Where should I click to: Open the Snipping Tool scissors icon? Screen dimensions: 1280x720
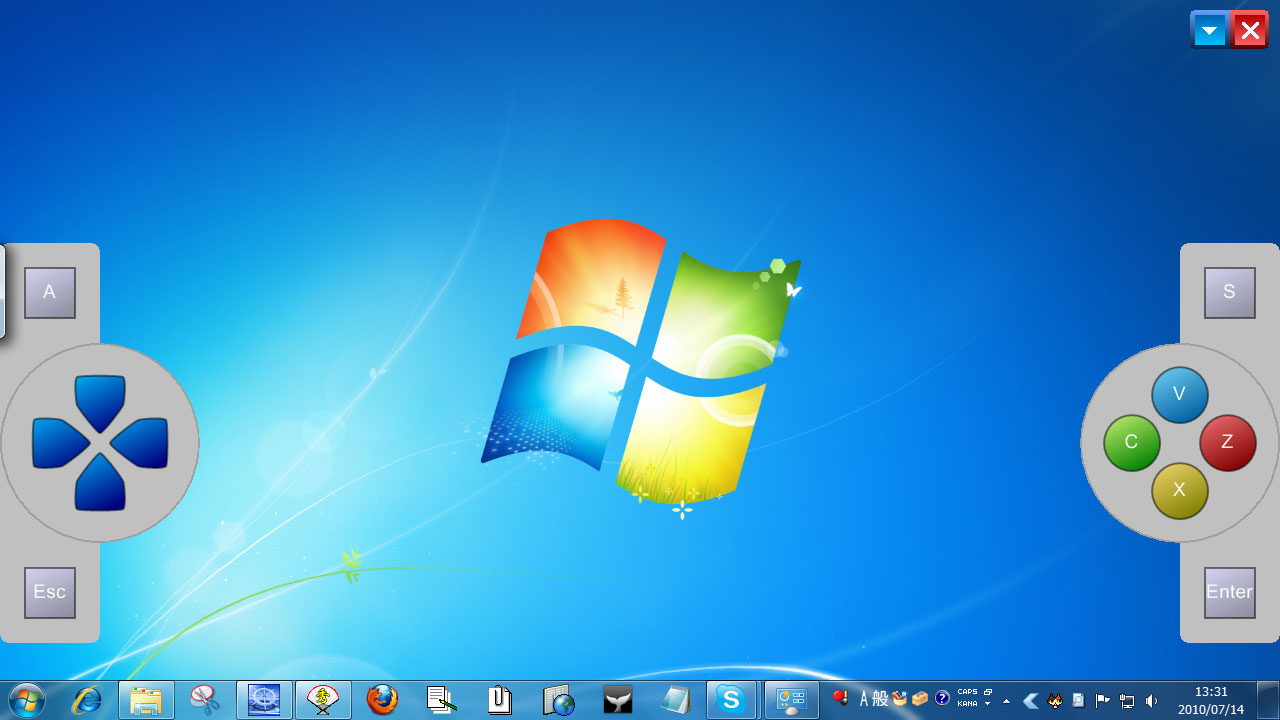coord(205,700)
